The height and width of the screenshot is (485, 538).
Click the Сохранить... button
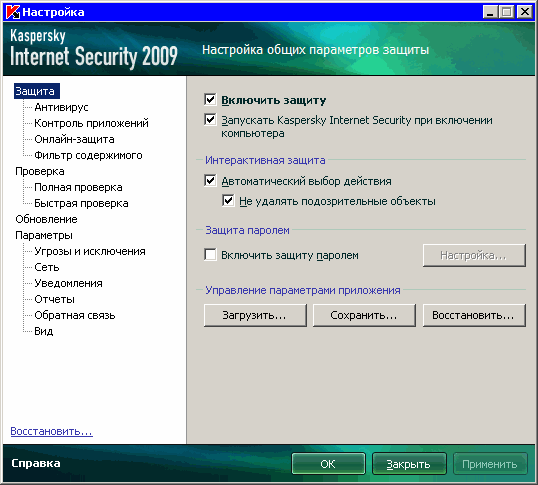tap(364, 315)
